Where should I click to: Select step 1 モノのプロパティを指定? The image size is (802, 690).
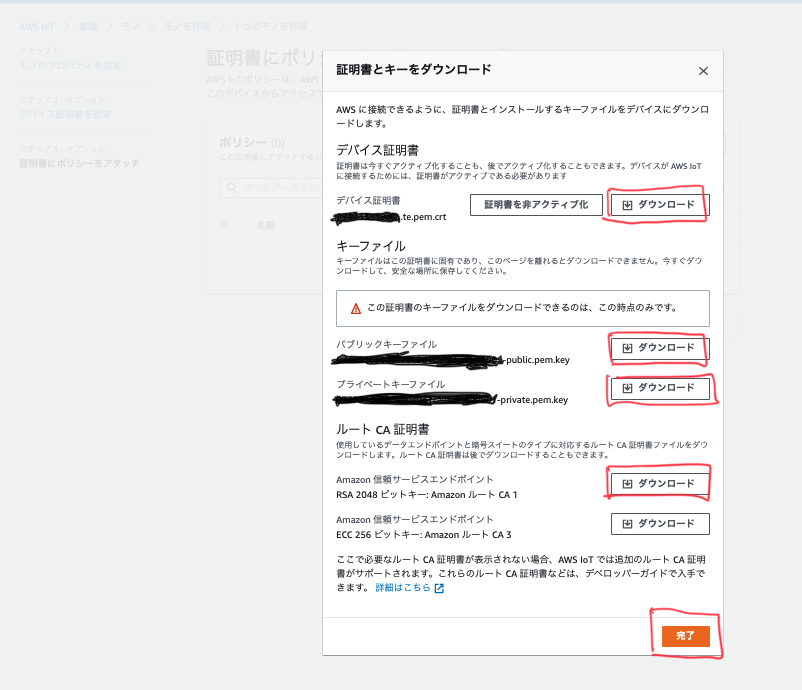[70, 65]
